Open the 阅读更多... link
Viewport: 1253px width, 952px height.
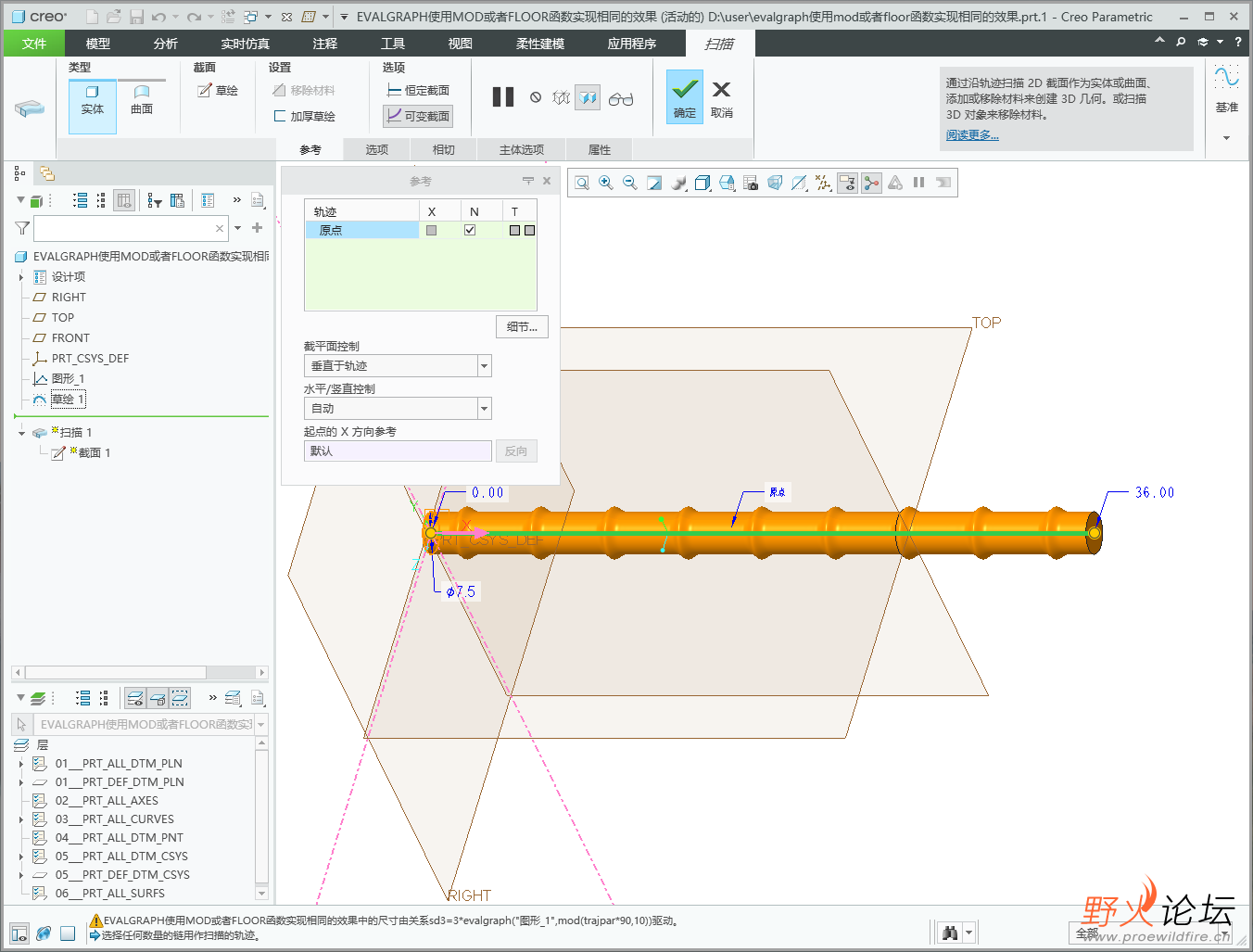[972, 135]
